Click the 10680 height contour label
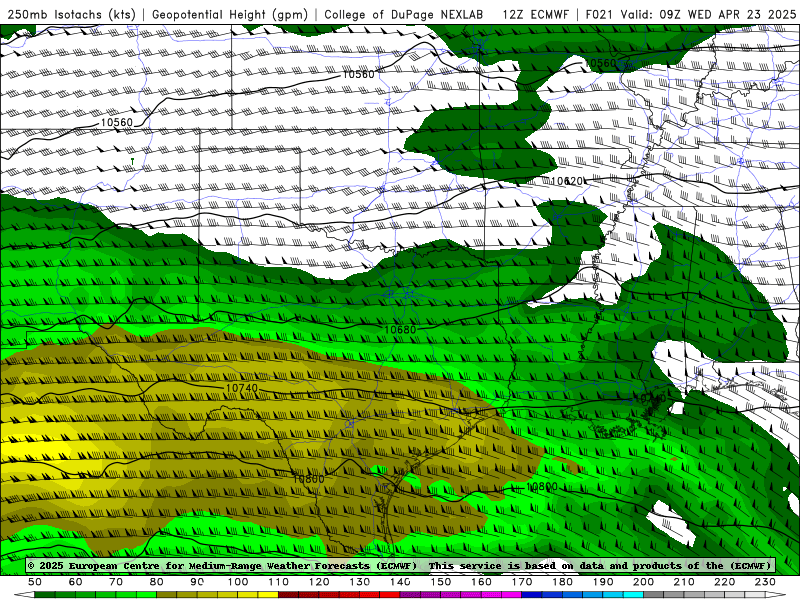 [400, 330]
